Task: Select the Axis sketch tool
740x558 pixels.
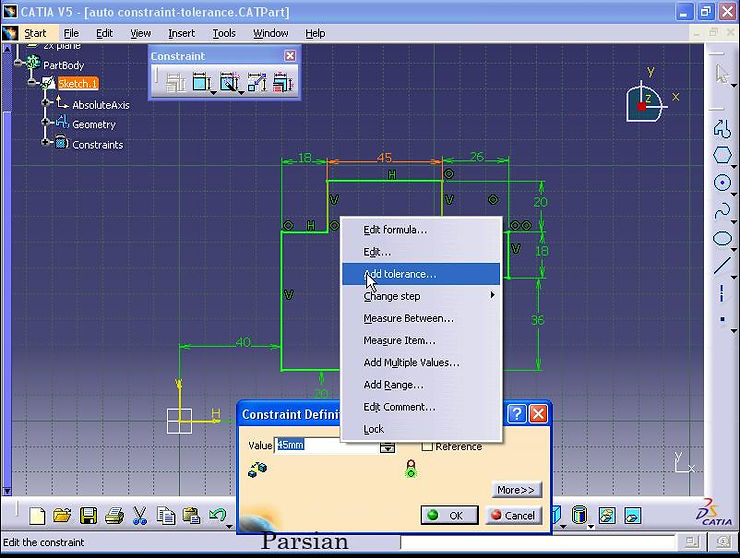Action: point(722,293)
